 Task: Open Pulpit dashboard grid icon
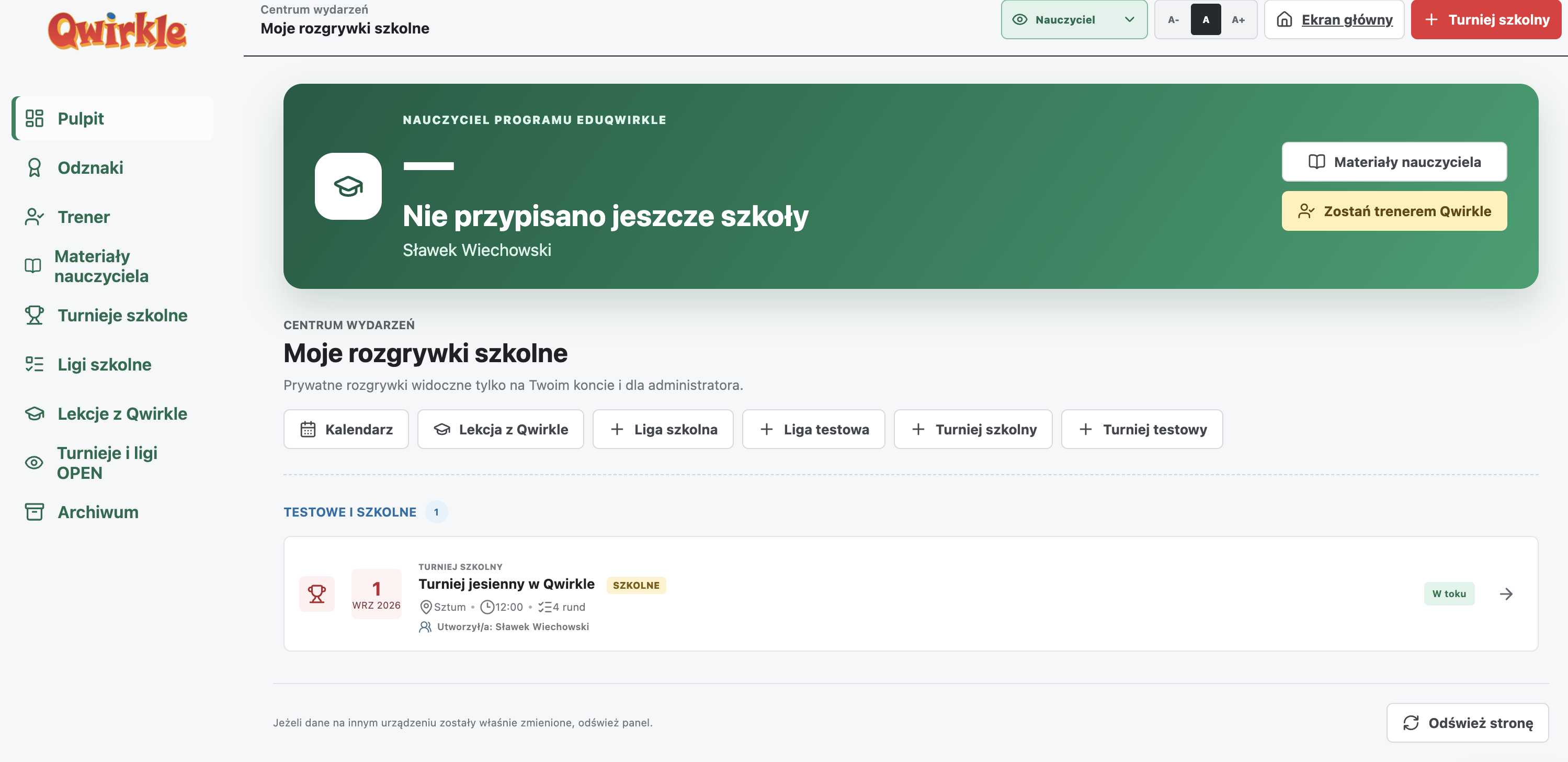(35, 118)
